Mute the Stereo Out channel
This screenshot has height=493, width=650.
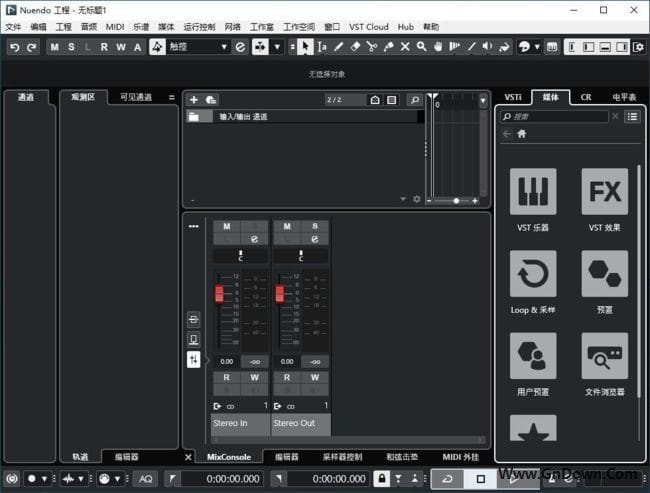[x=287, y=226]
